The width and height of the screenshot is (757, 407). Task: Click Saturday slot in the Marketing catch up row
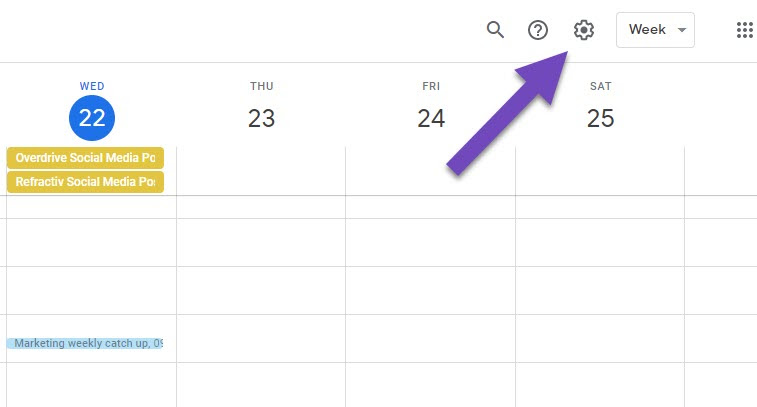coord(600,339)
